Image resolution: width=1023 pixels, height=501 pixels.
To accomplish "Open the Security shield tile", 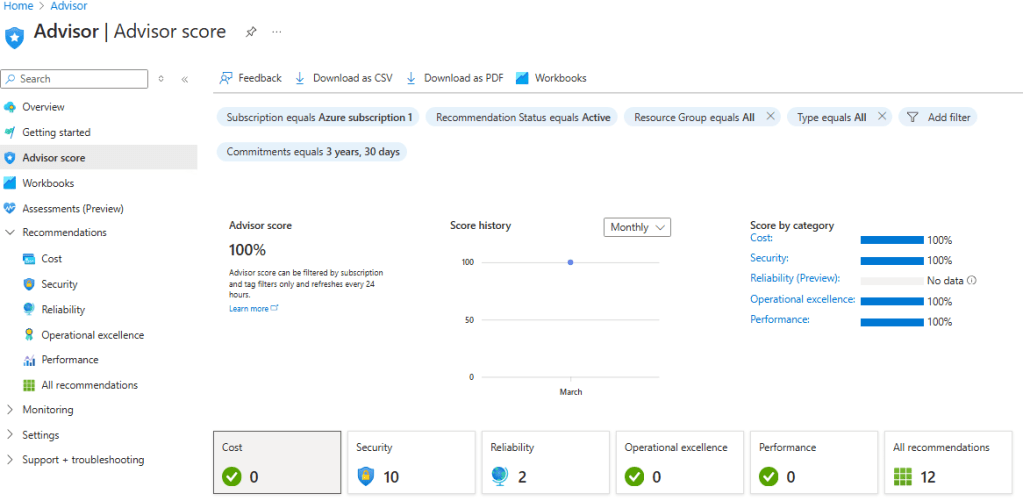I will [408, 463].
